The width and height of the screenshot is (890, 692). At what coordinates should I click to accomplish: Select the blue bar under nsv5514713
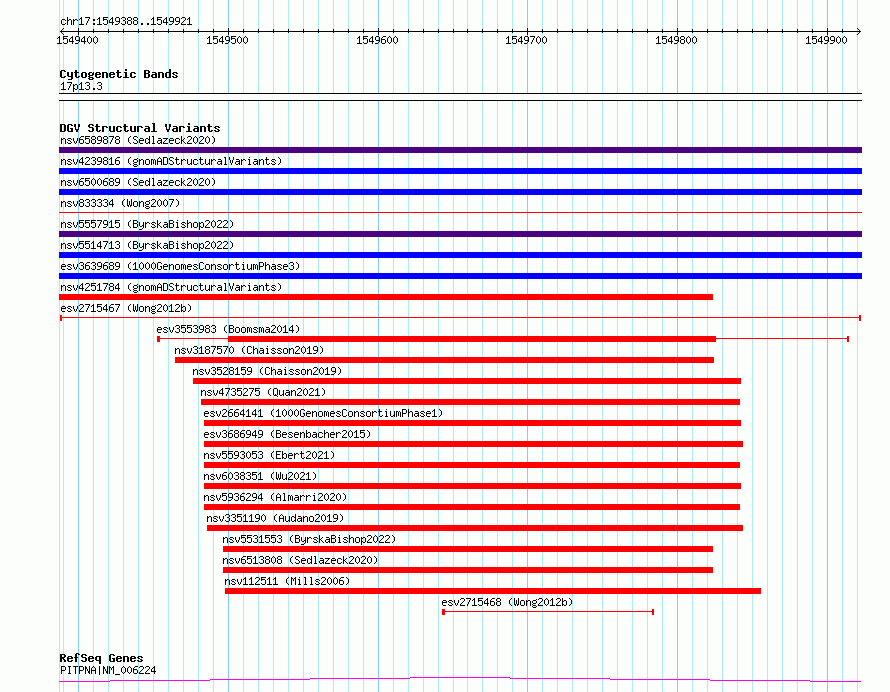pos(460,255)
